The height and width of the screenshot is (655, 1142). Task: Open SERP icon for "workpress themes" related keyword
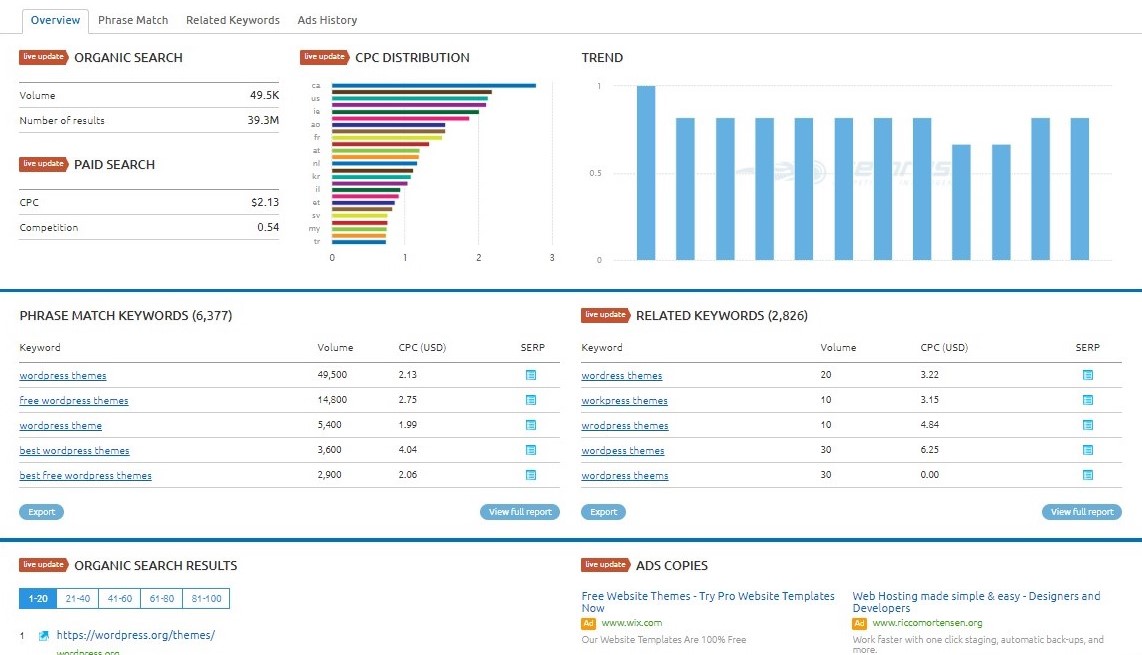[1087, 399]
